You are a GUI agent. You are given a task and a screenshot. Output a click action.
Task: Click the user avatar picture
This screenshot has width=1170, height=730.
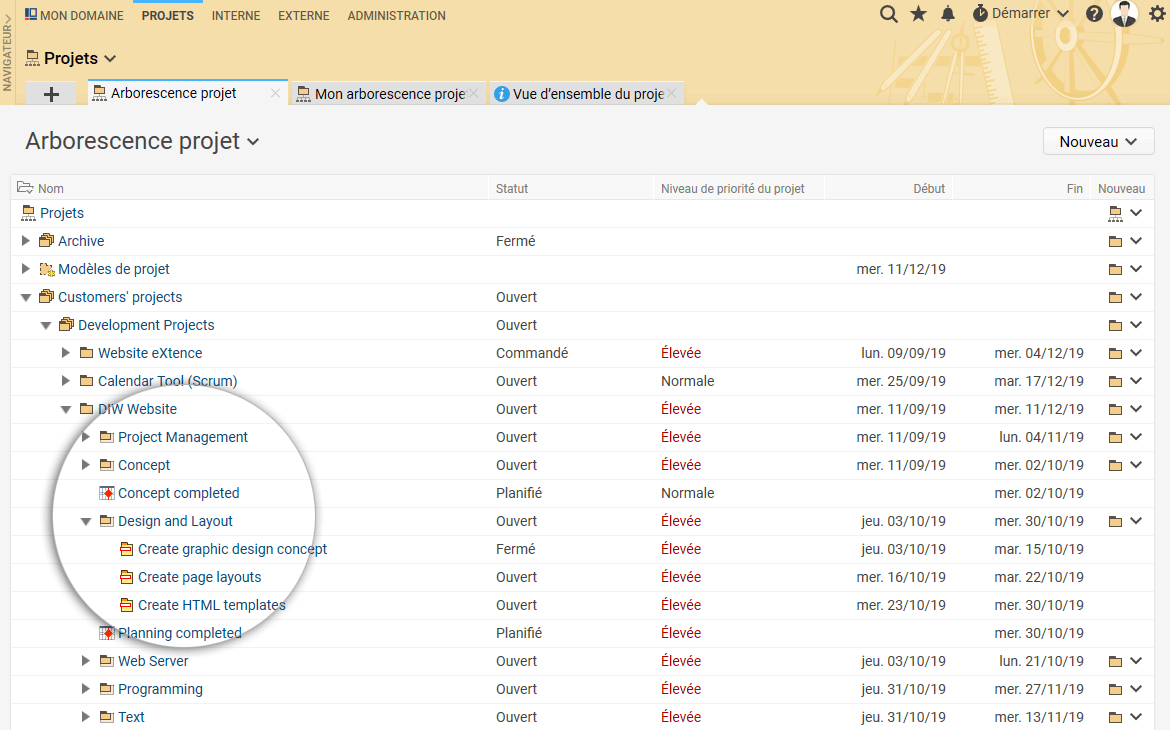[x=1125, y=14]
